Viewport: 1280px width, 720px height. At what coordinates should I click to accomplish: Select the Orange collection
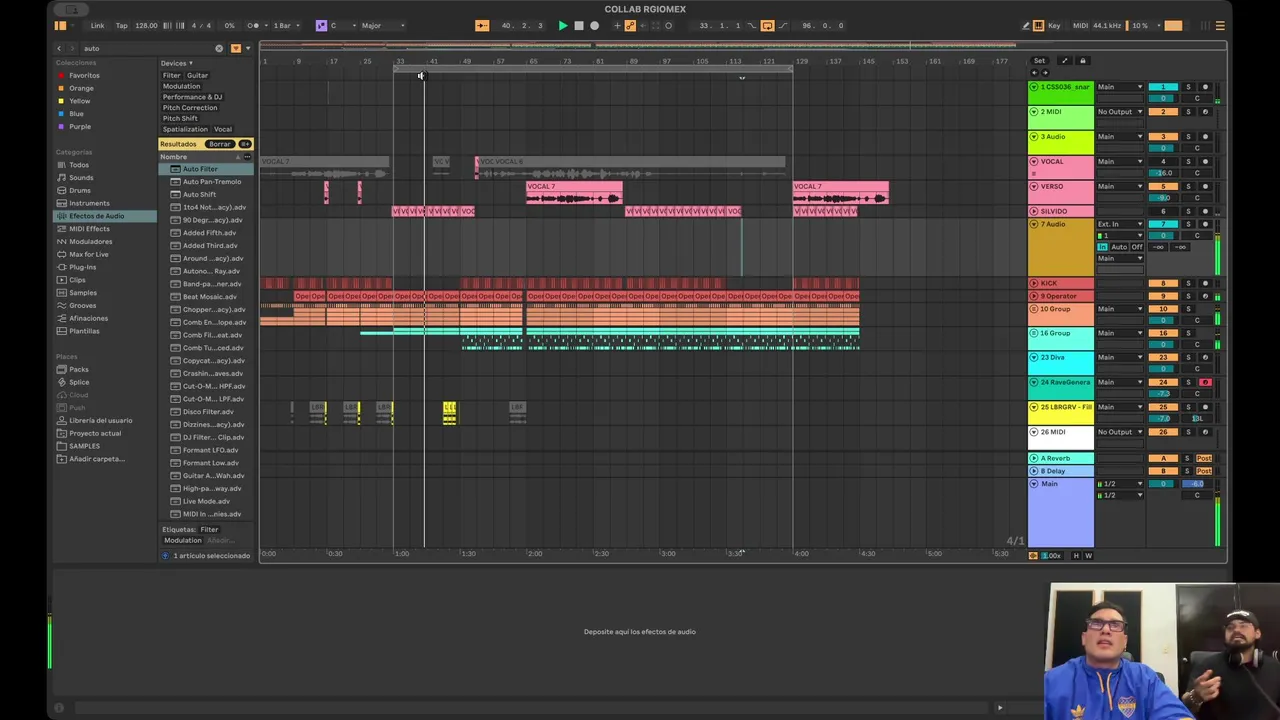[x=81, y=88]
